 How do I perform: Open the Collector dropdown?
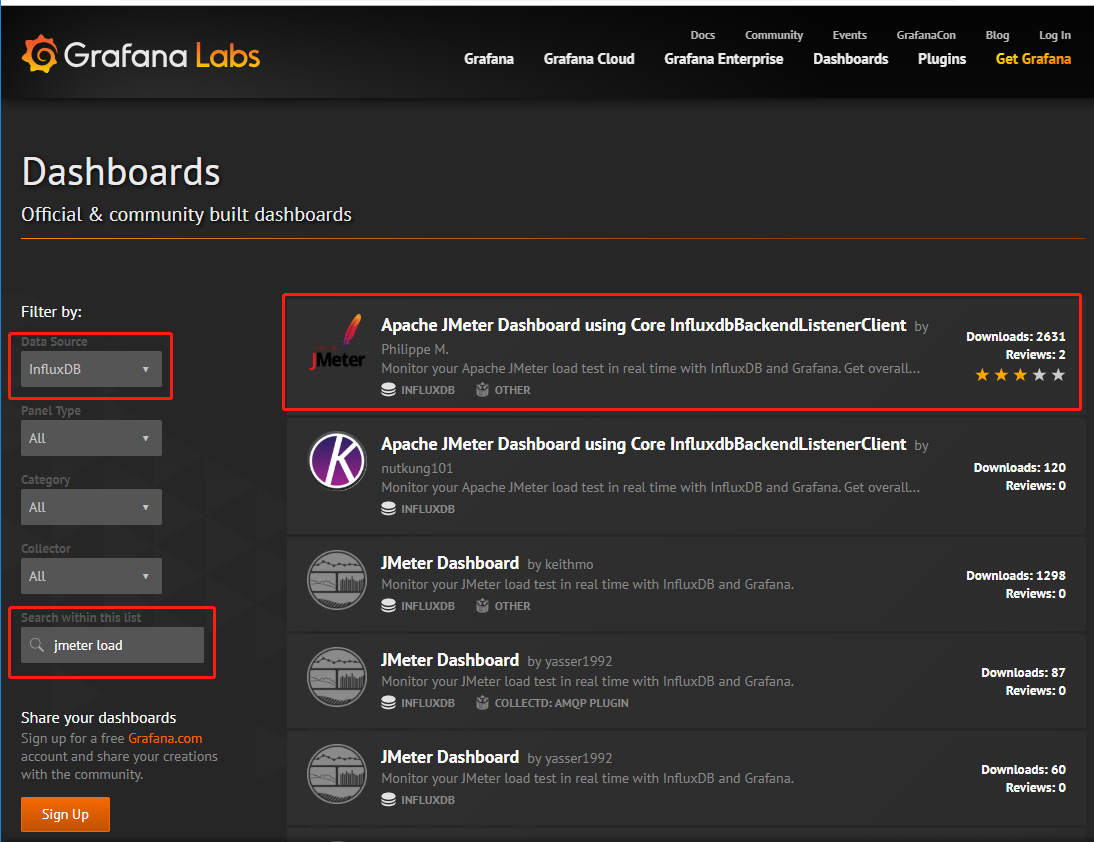click(x=91, y=576)
